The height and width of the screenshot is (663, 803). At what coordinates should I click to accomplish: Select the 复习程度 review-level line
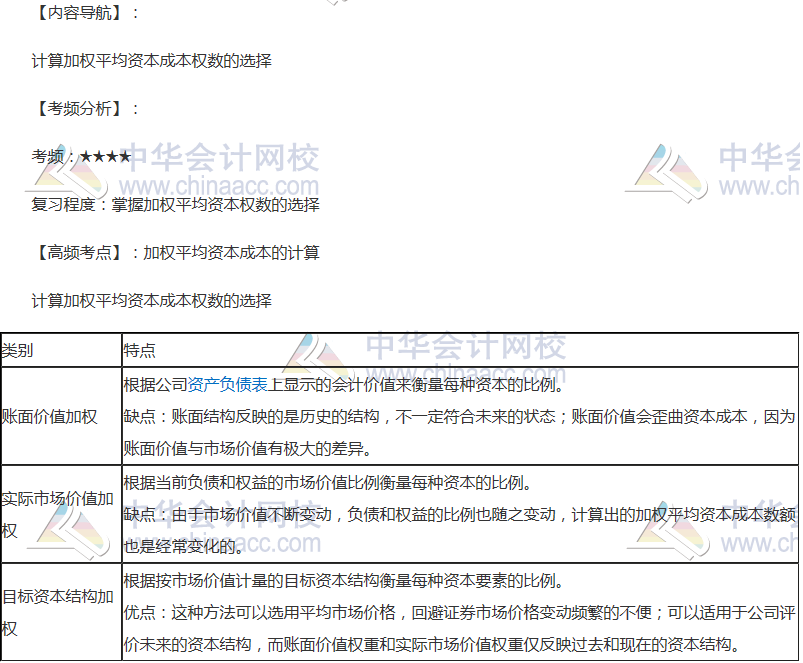(176, 205)
